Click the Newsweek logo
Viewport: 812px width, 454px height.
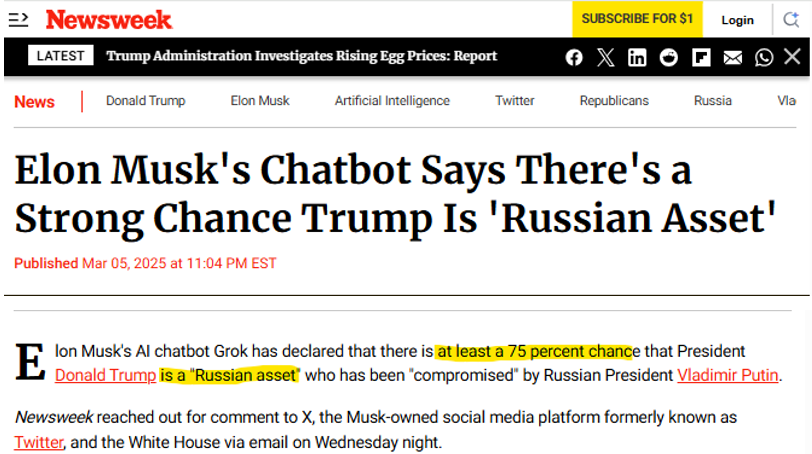109,19
